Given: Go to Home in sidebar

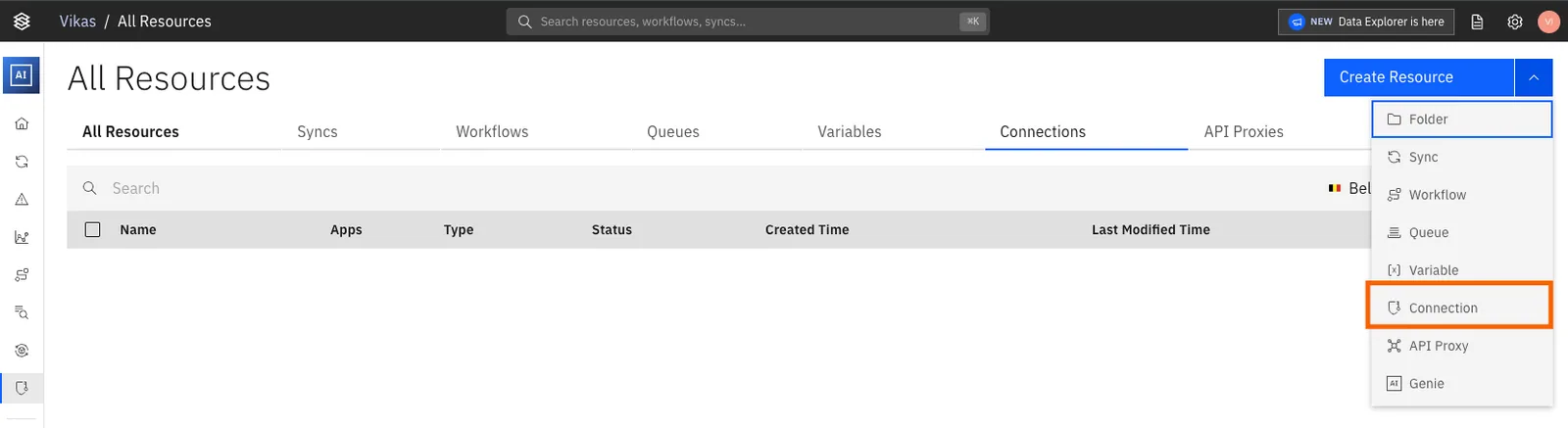Looking at the screenshot, I should (x=22, y=123).
